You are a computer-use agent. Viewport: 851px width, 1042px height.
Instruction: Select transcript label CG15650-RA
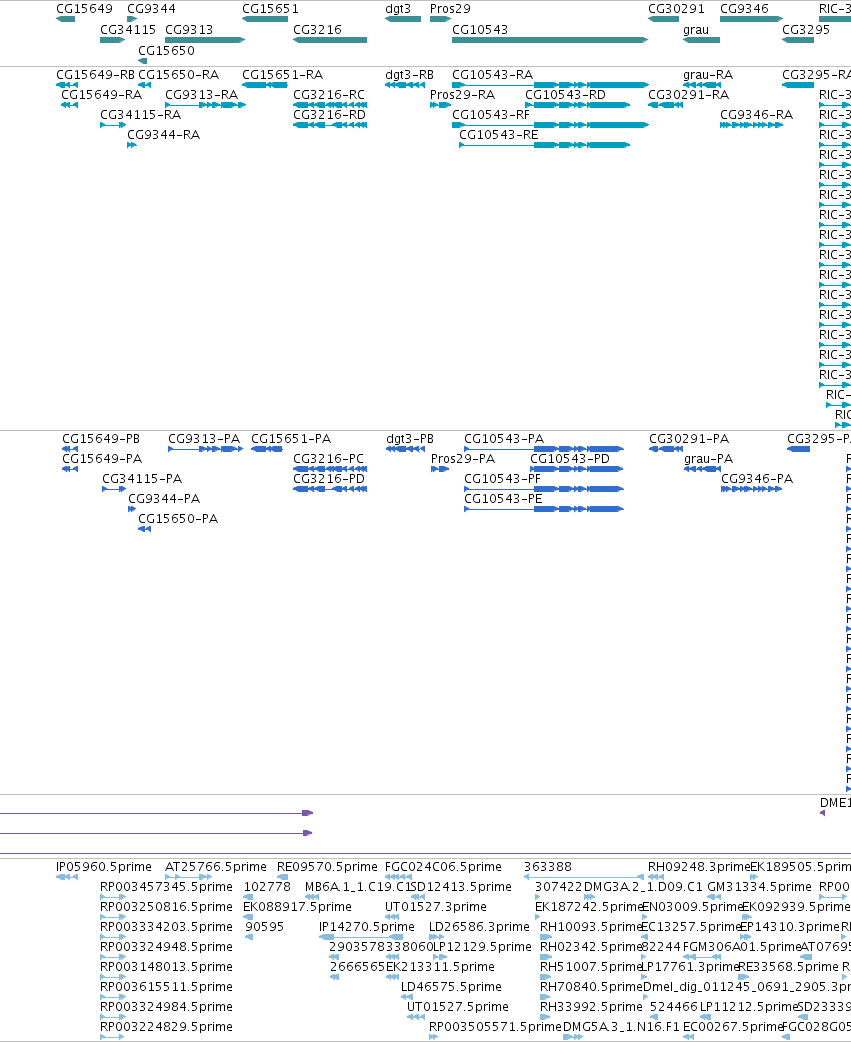coord(179,75)
